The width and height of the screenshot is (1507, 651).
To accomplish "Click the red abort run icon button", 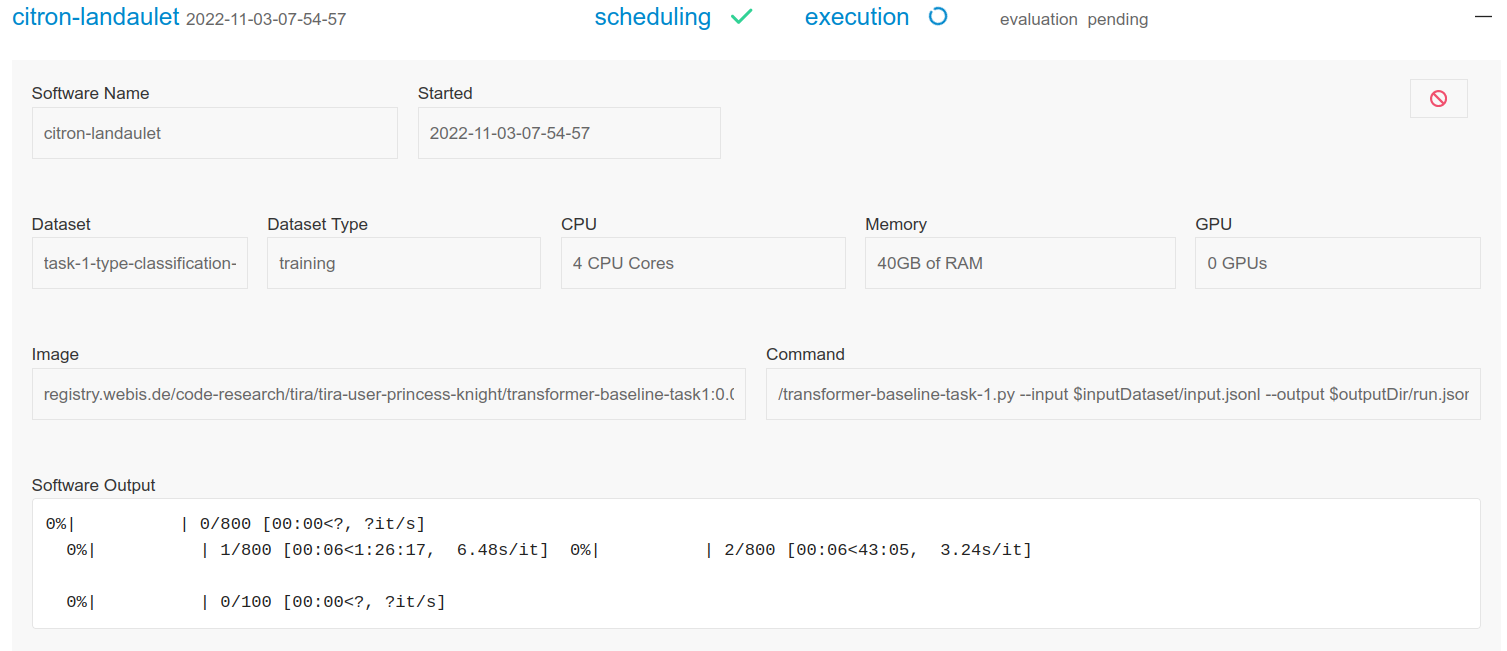I will pos(1438,99).
